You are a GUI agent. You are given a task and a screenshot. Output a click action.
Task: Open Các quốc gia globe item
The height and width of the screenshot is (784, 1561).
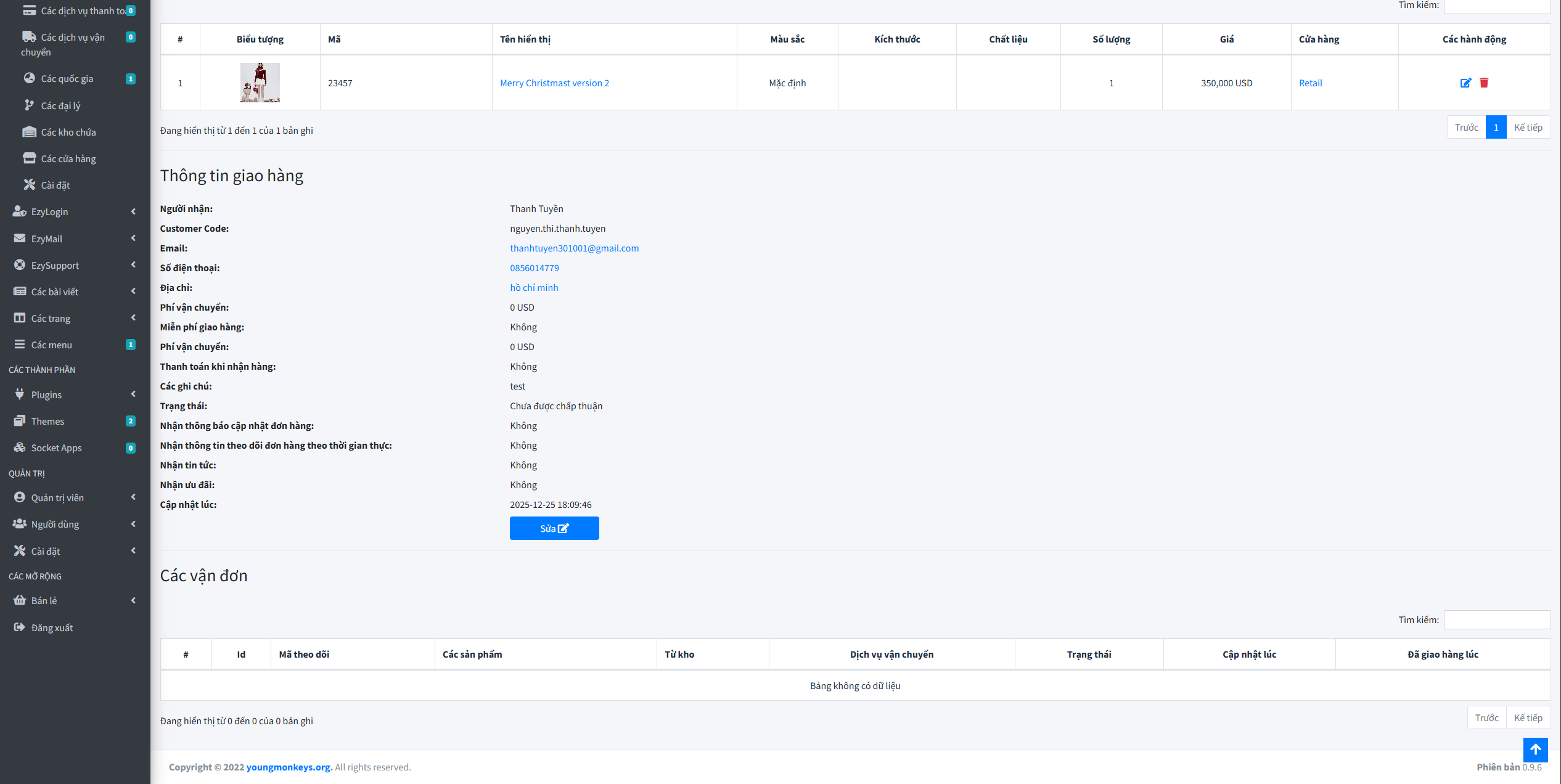(67, 79)
